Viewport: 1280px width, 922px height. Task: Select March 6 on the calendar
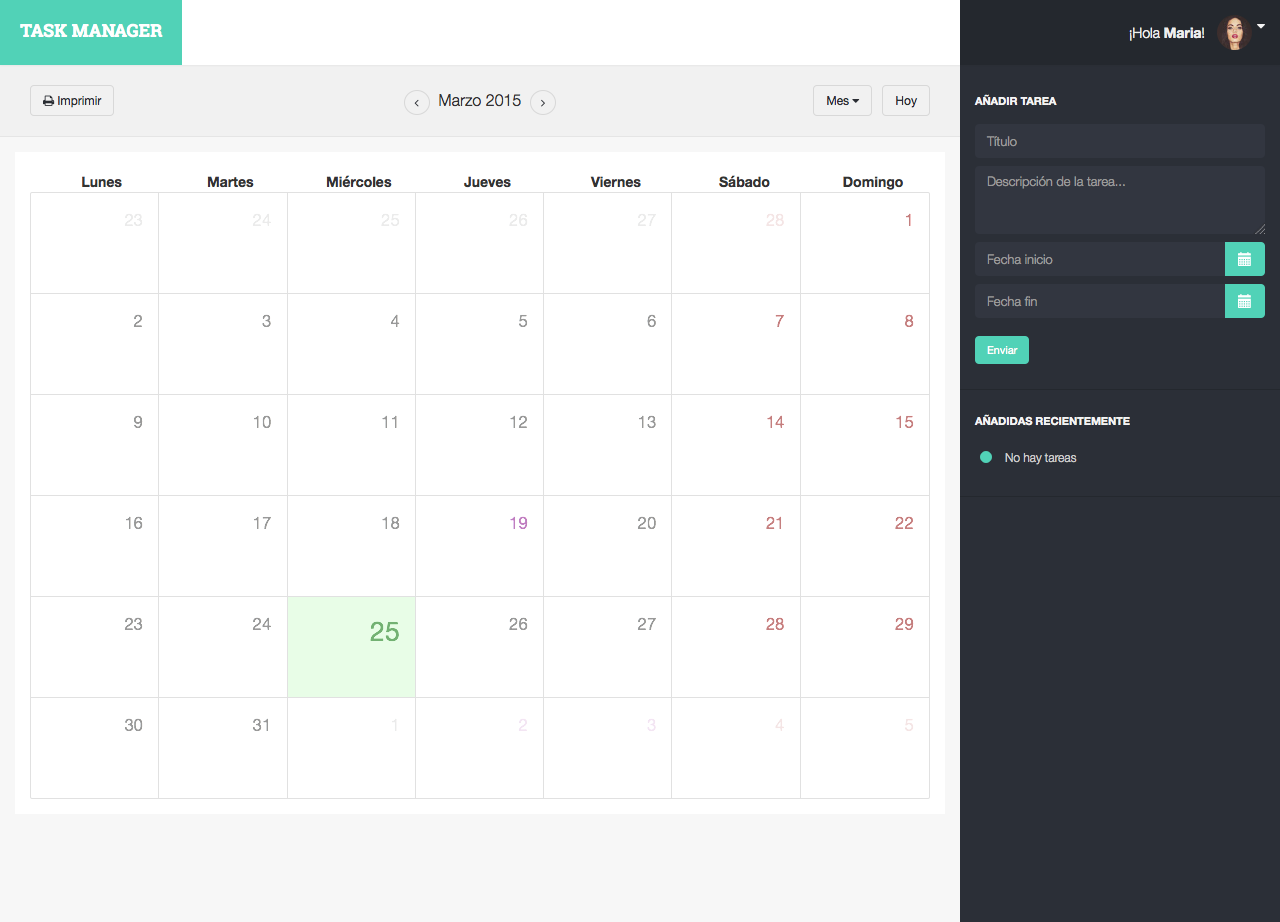click(x=608, y=344)
